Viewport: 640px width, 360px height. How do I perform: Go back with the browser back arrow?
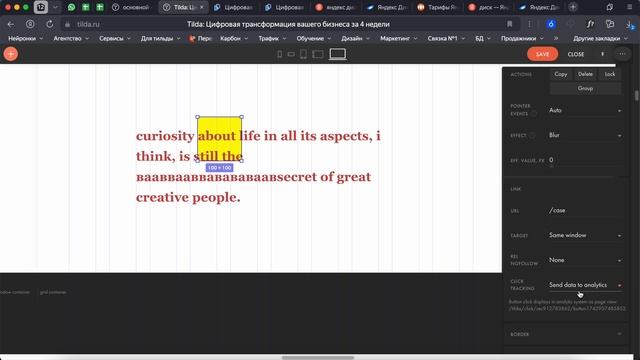11,24
